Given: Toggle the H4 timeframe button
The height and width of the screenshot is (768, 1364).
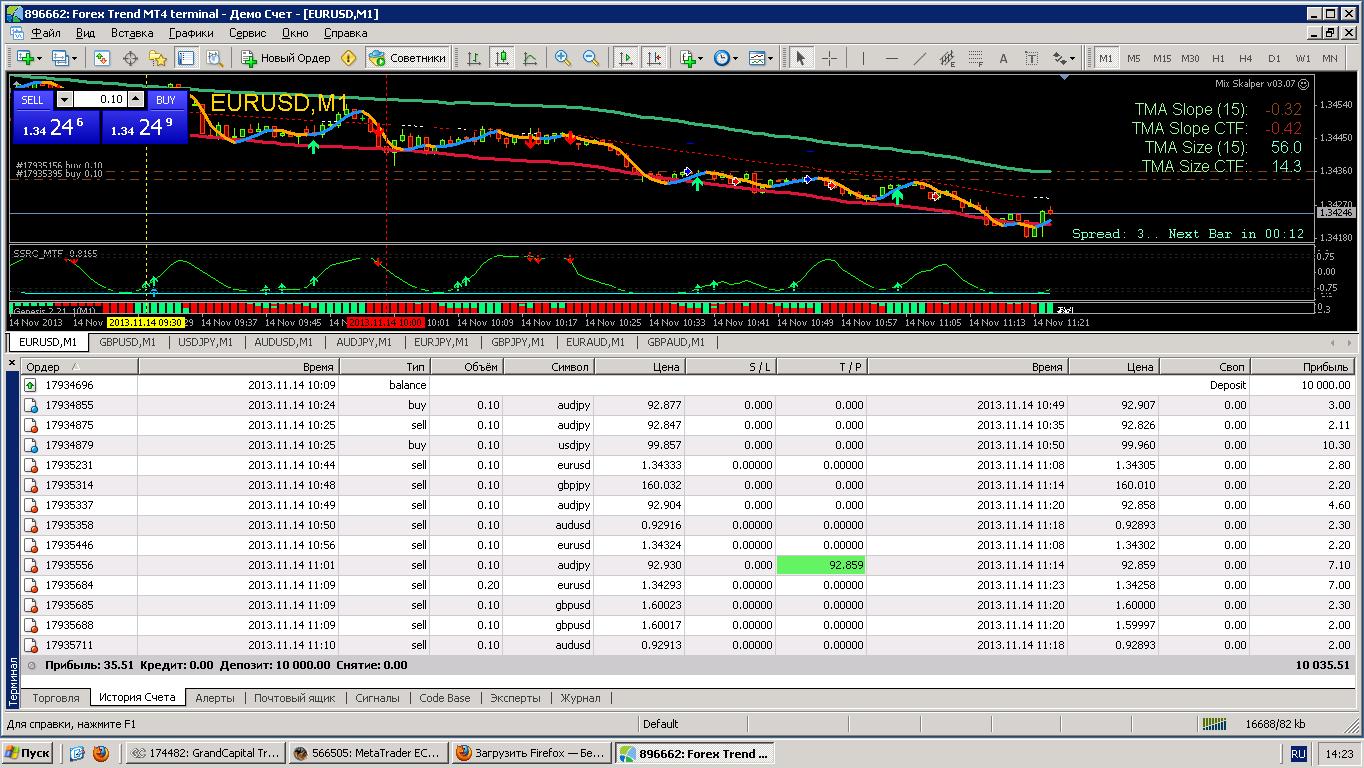Looking at the screenshot, I should coord(1245,58).
